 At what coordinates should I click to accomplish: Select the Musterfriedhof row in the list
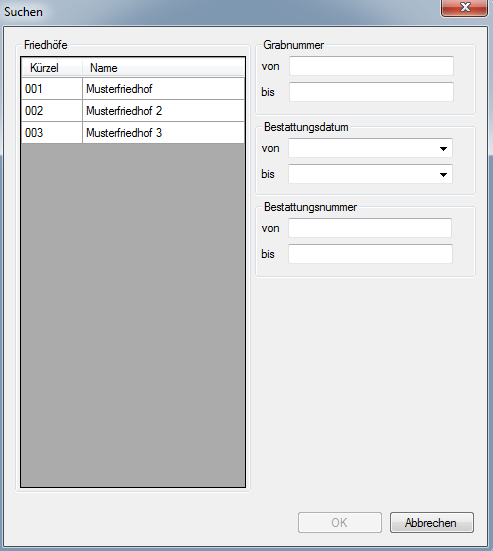(x=133, y=89)
